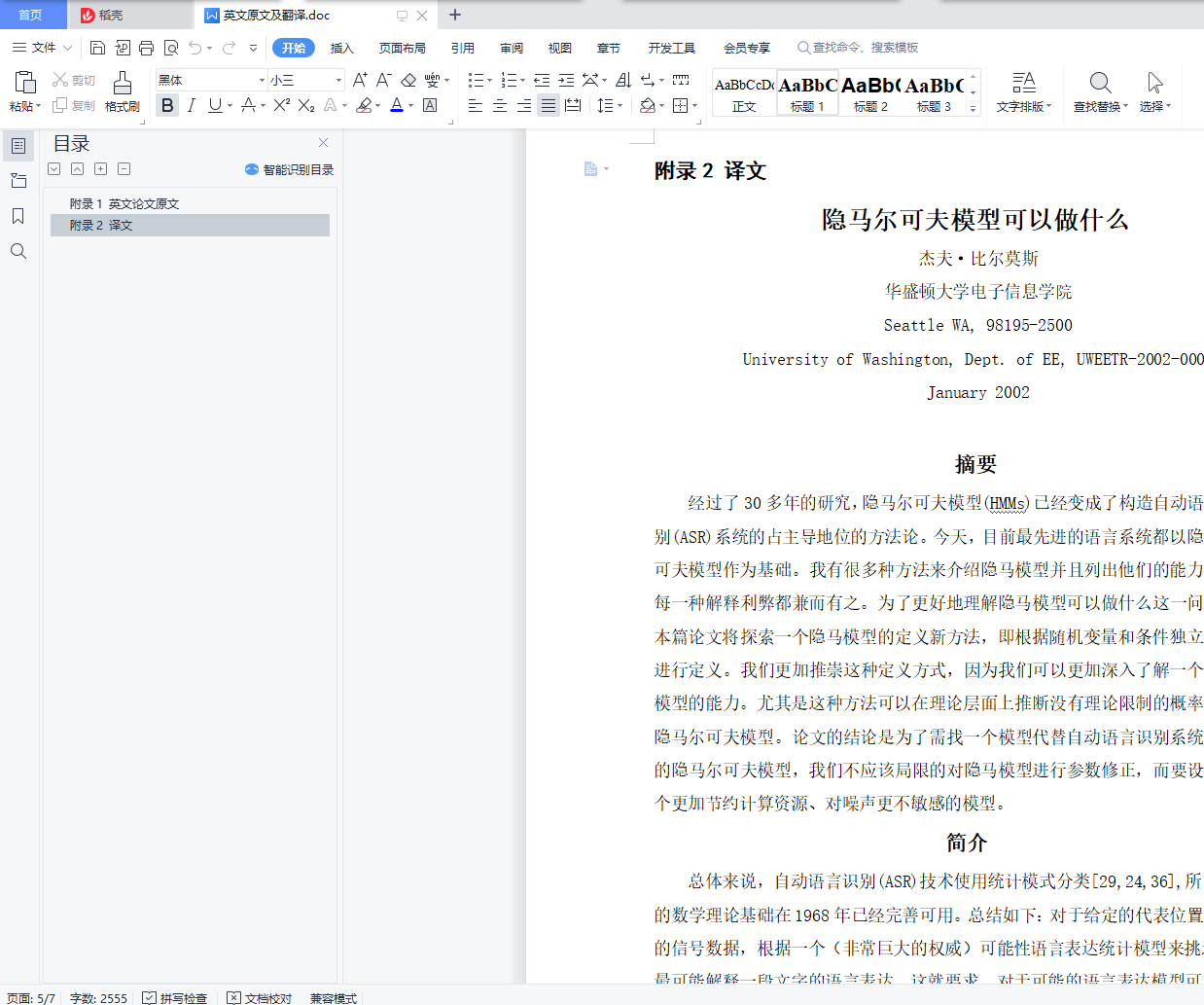Open the line spacing dropdown
Image resolution: width=1204 pixels, height=1005 pixels.
pos(620,106)
